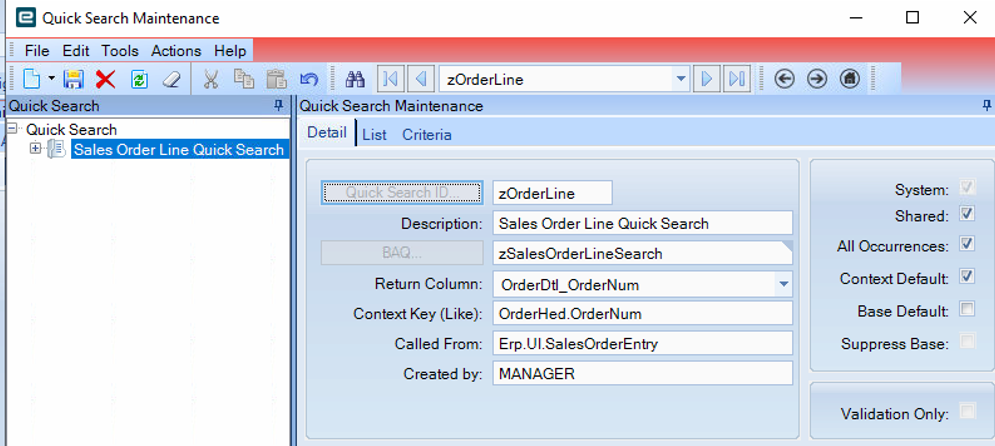The width and height of the screenshot is (995, 446).
Task: Toggle the Validation Only checkbox
Action: point(967,412)
